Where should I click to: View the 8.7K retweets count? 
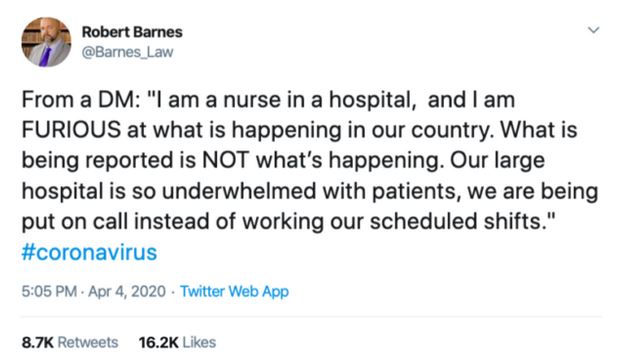(38, 343)
